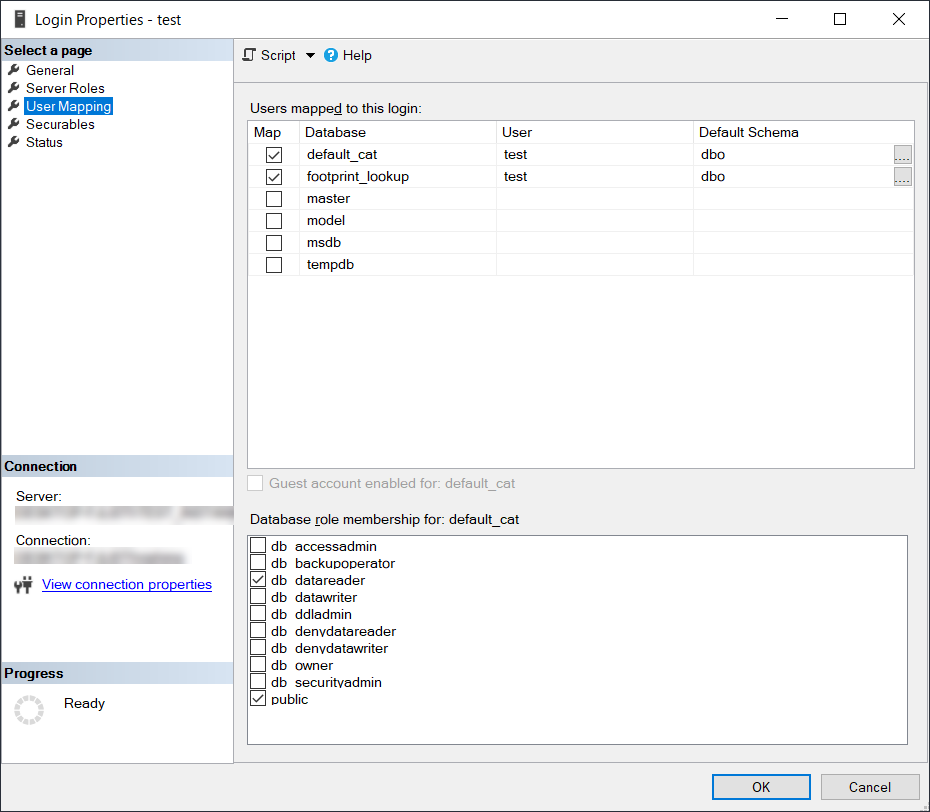Click the Ready progress indicator
Screen dimensions: 930x812
(x=29, y=709)
